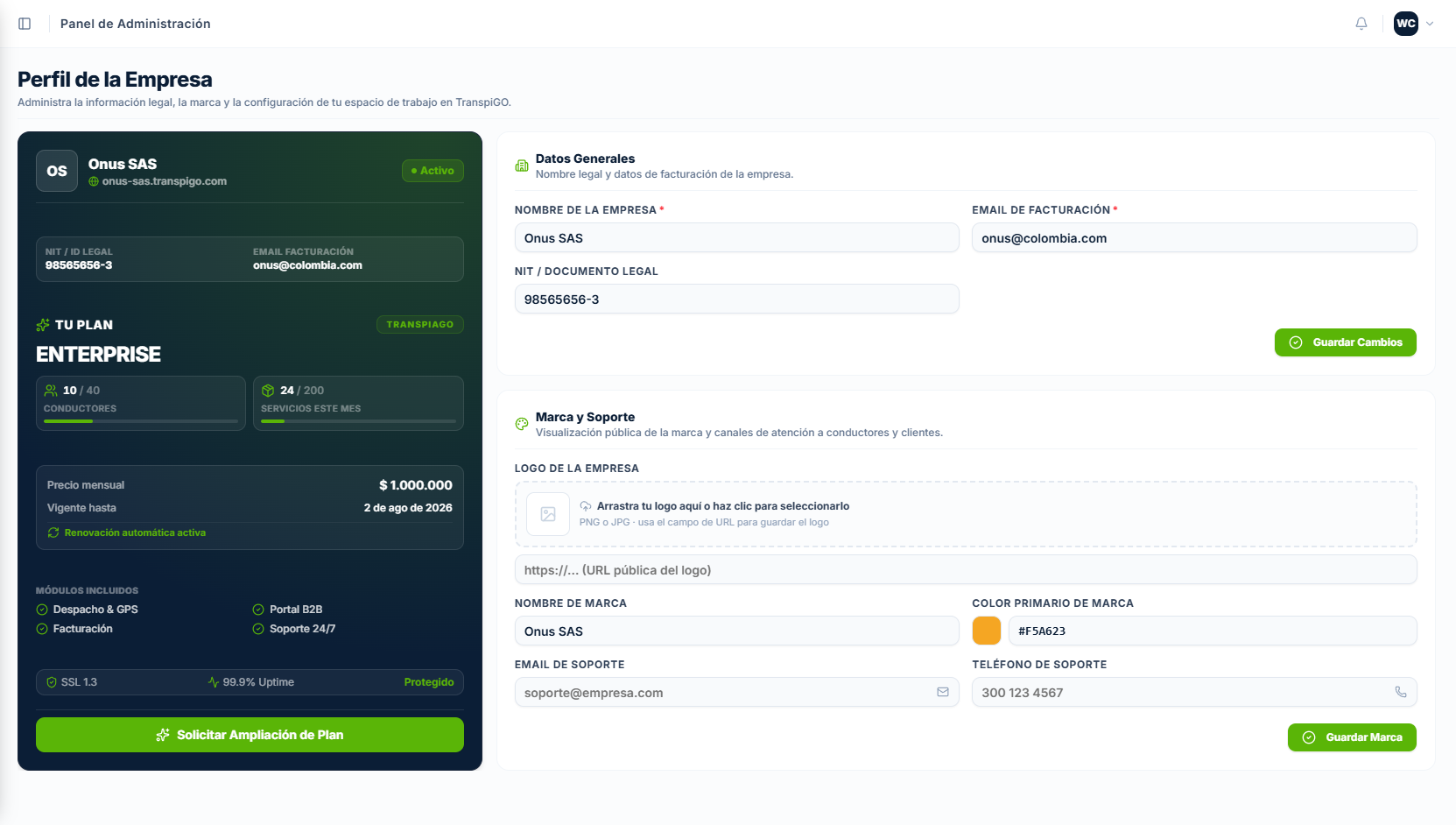Click sparkle icon on Solicitar Ampliación button
Screen dimensions: 1456x825
(x=163, y=735)
